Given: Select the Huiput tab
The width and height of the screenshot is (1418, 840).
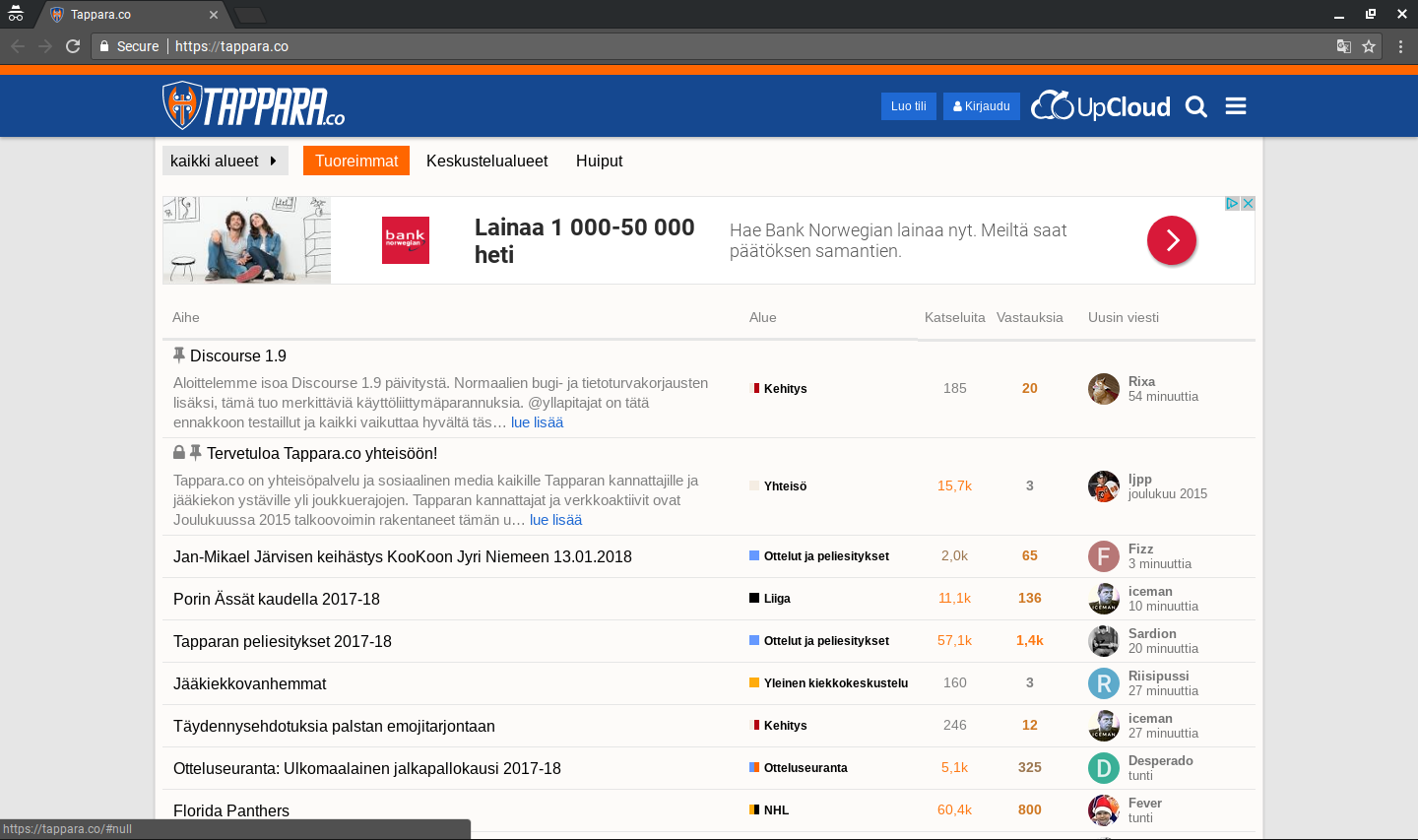Looking at the screenshot, I should coord(599,161).
